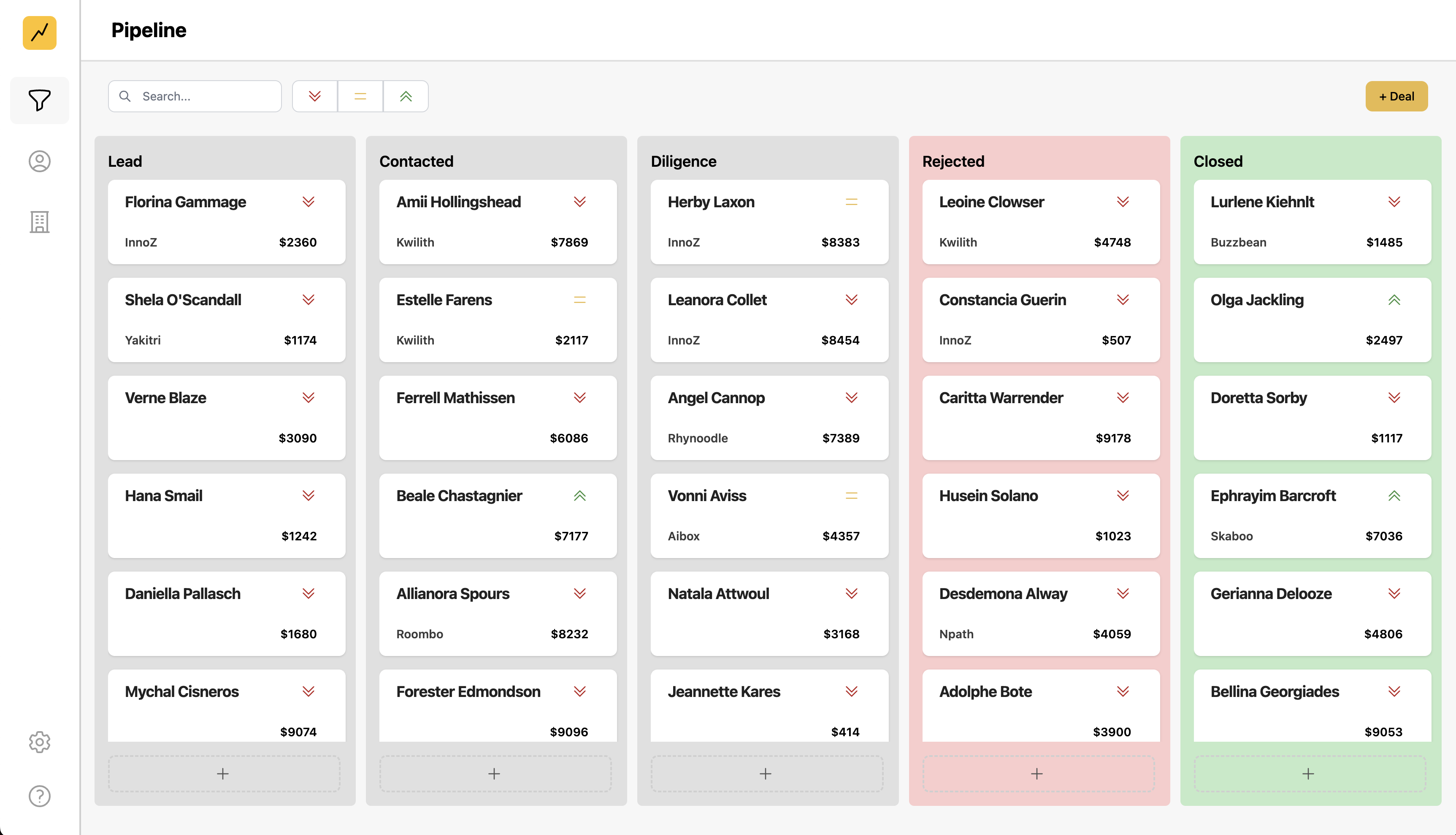Open Settings gear in sidebar
The image size is (1456, 835).
click(40, 742)
